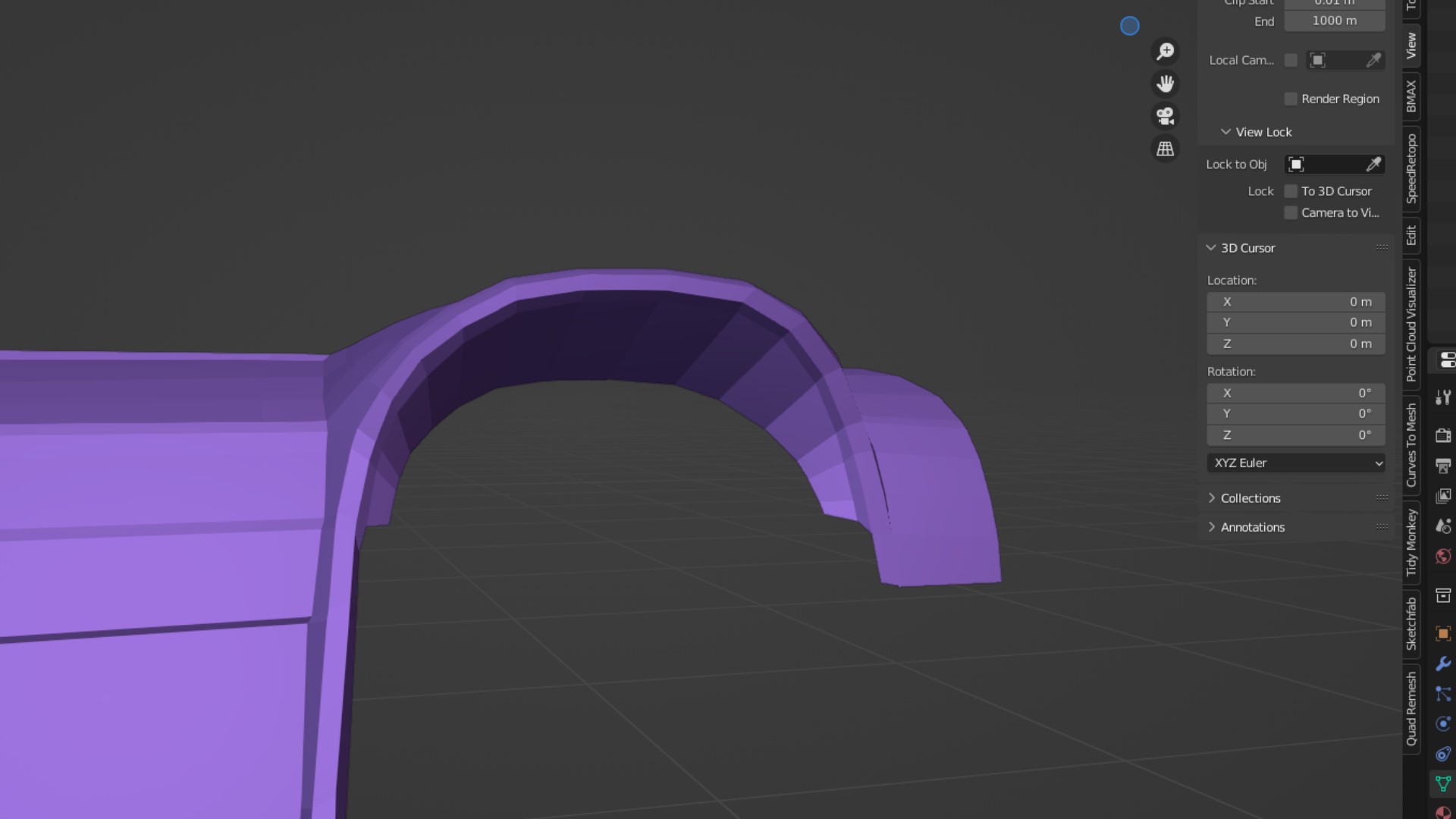Open the Tool properties tab icon
This screenshot has width=1456, height=819.
click(1443, 397)
